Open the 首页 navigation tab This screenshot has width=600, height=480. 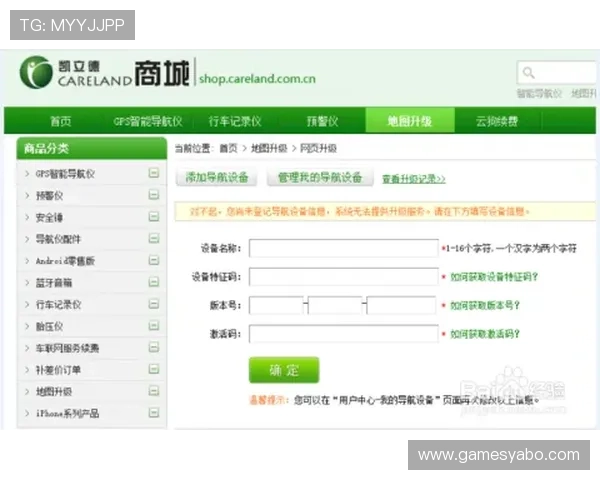pos(61,121)
